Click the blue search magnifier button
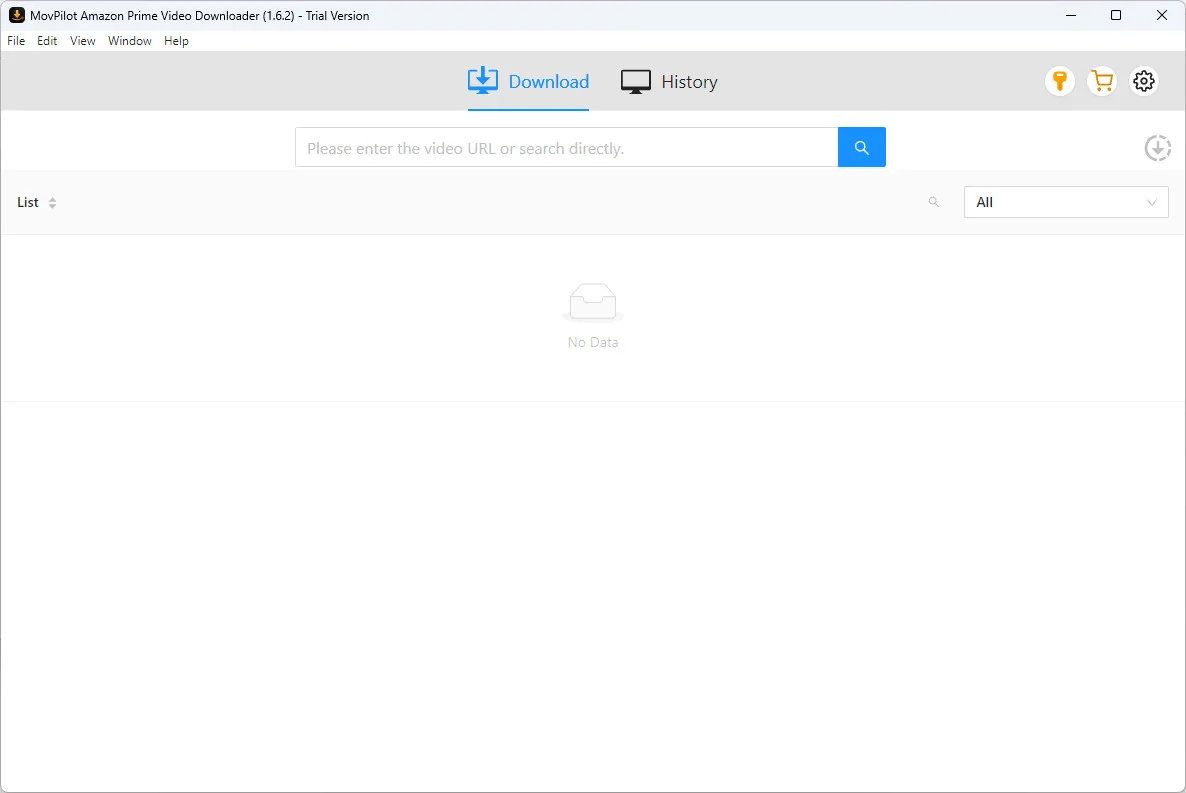 [x=861, y=147]
